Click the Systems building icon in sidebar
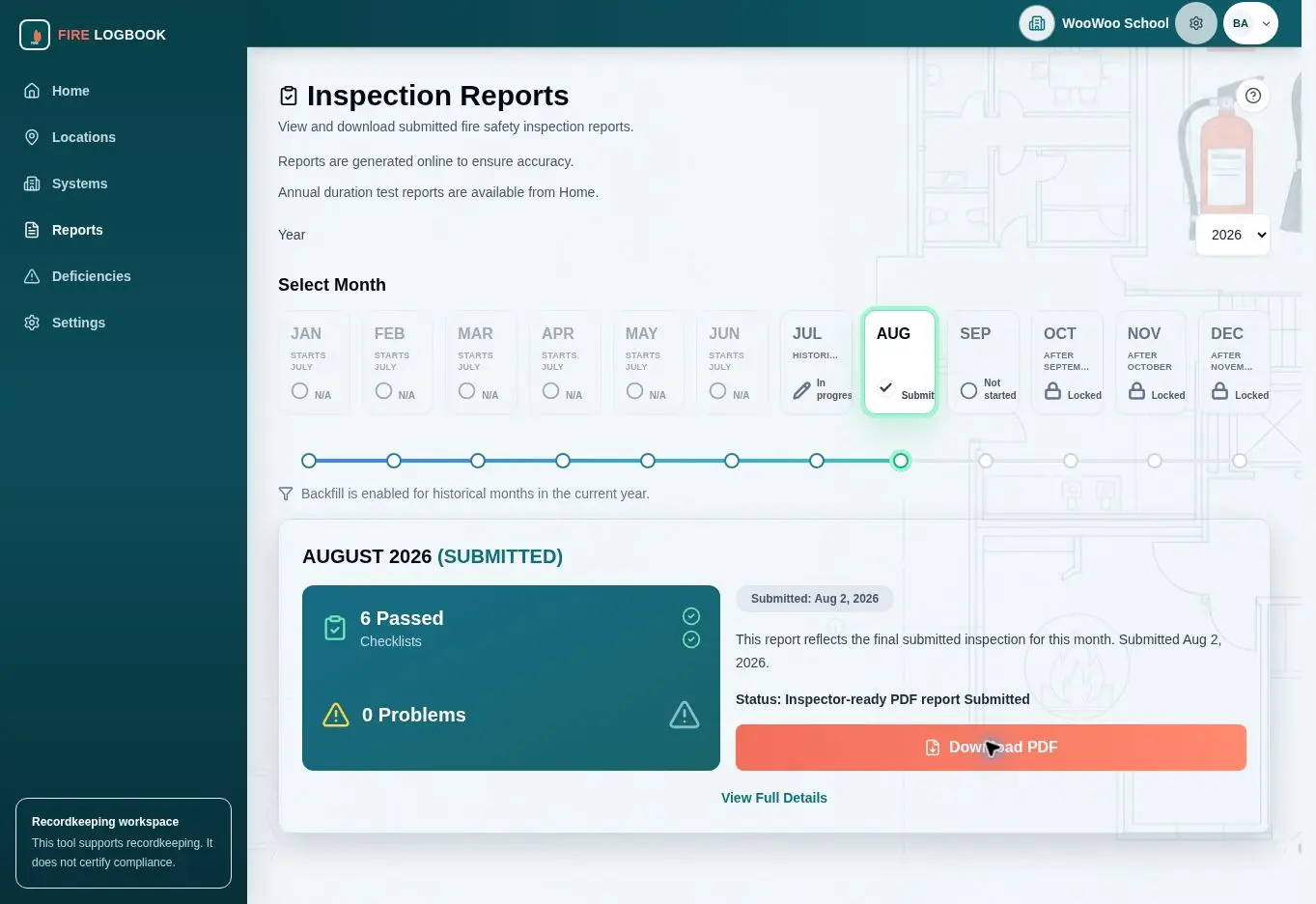The image size is (1316, 904). click(32, 184)
